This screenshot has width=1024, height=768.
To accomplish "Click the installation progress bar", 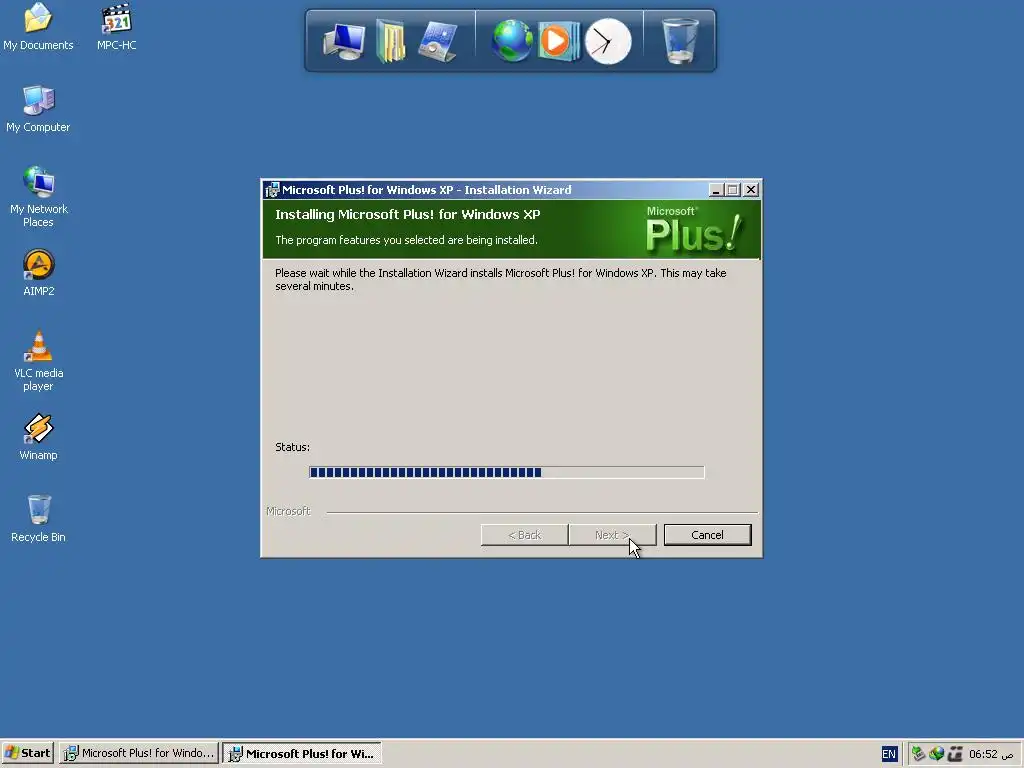I will coord(507,472).
